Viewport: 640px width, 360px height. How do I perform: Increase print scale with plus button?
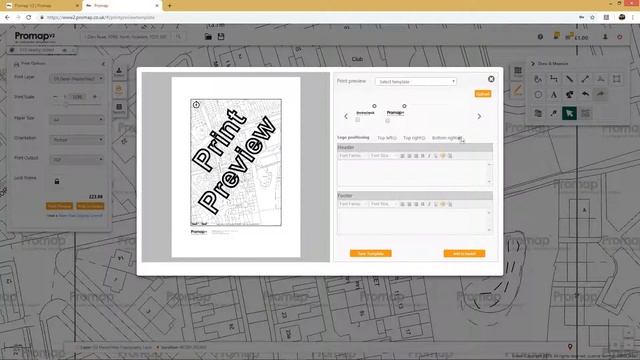coord(95,97)
